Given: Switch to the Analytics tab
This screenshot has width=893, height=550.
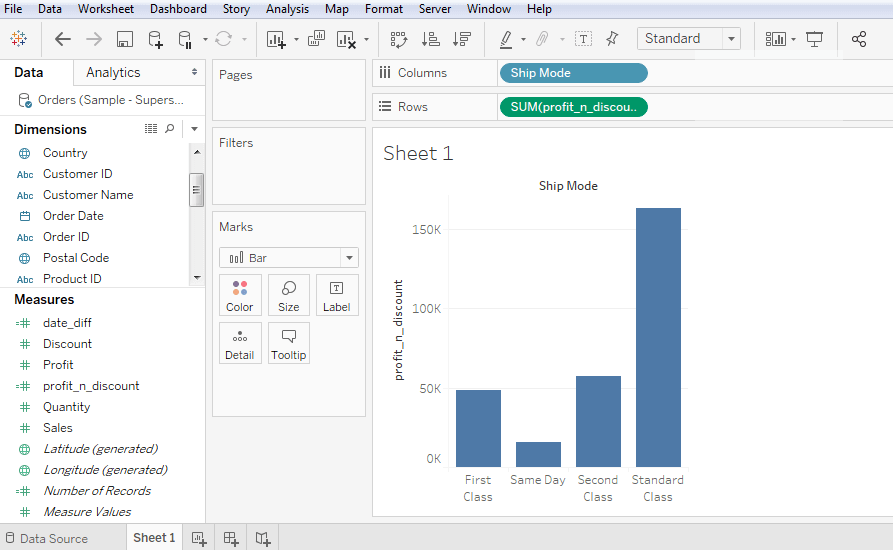Looking at the screenshot, I should [x=113, y=72].
